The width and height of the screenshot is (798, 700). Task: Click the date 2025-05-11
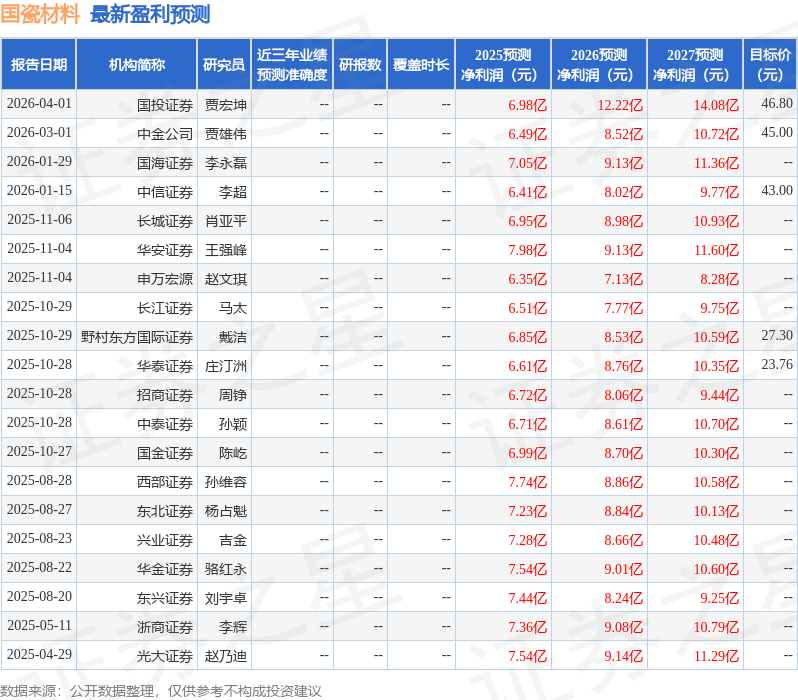pyautogui.click(x=39, y=626)
